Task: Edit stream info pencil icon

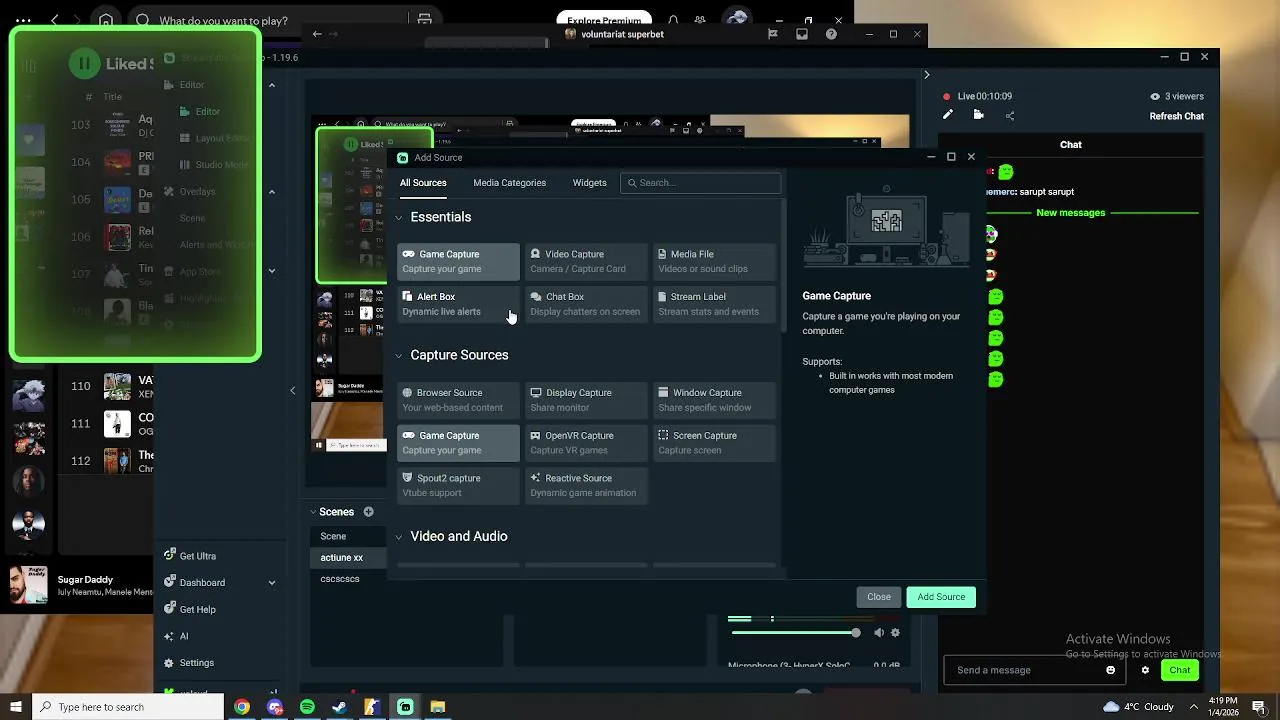Action: (x=948, y=115)
